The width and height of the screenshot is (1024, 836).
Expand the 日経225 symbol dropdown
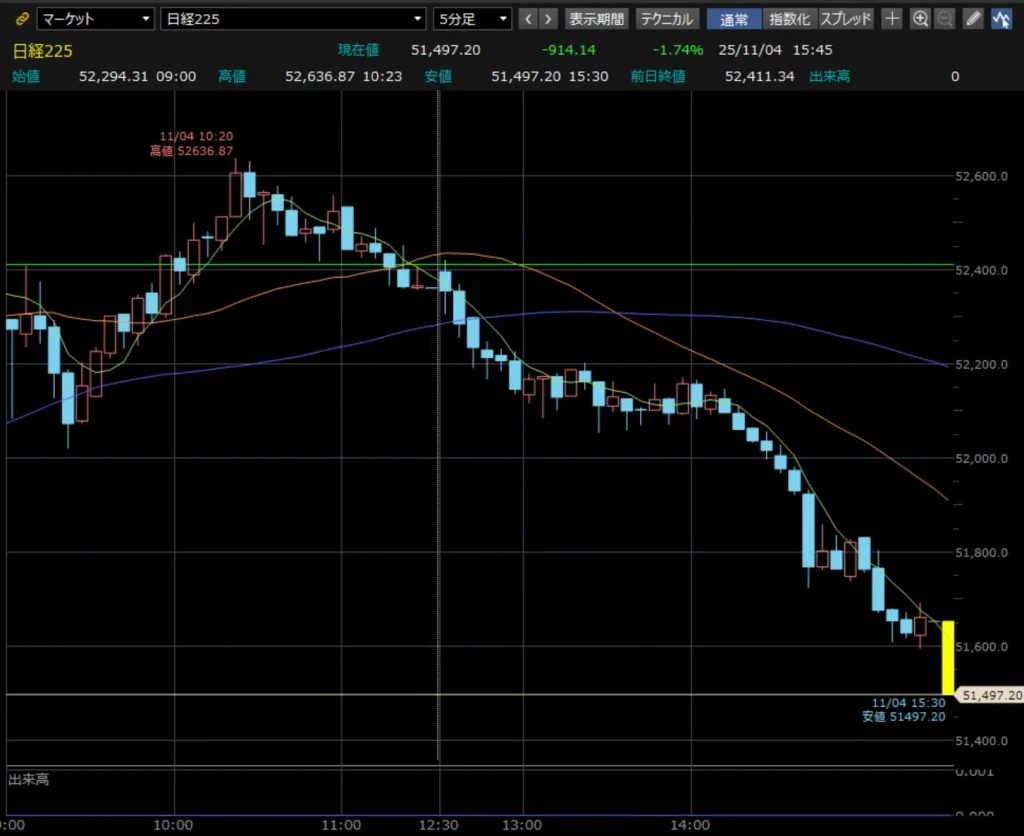click(293, 19)
